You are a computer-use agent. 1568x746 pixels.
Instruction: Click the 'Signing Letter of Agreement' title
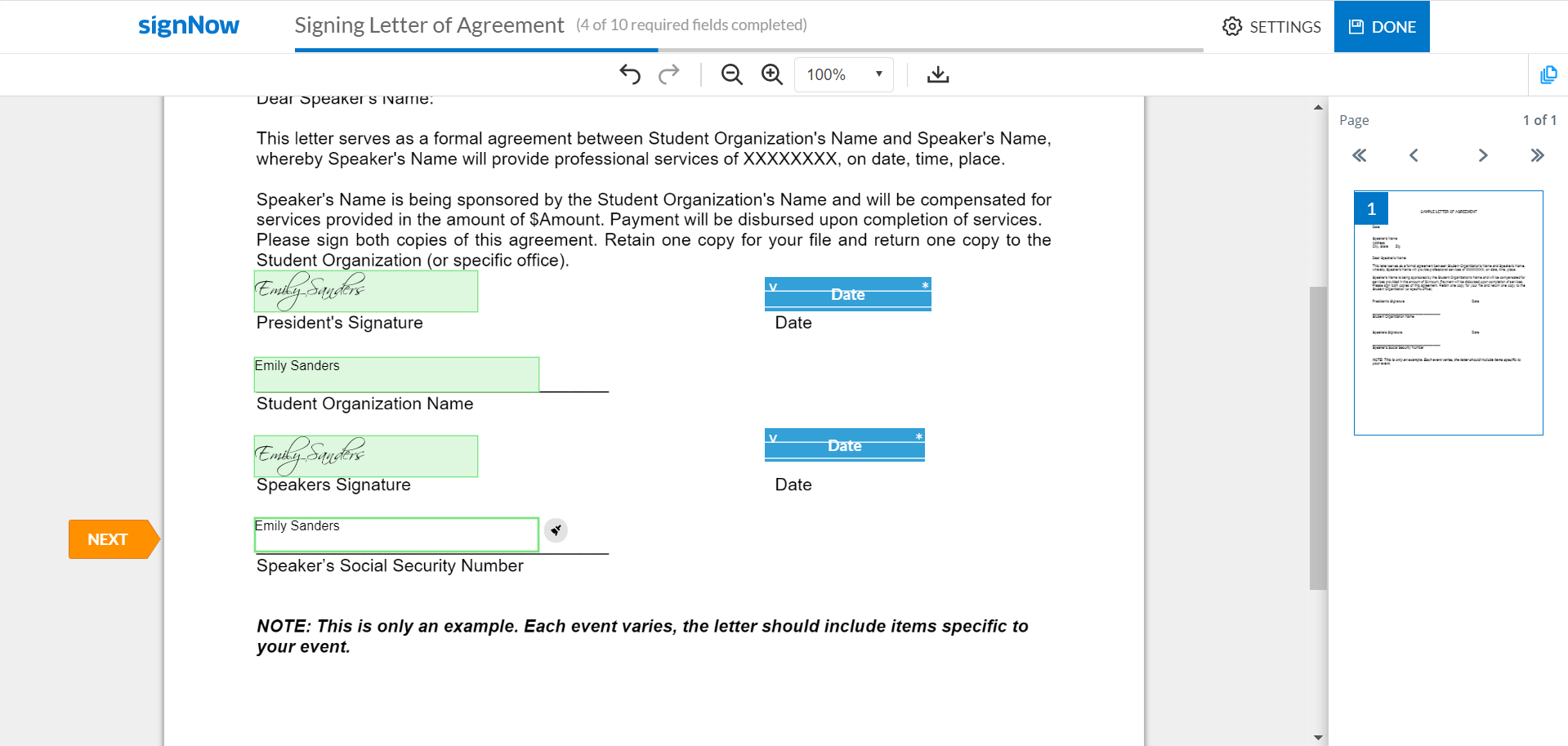tap(429, 25)
